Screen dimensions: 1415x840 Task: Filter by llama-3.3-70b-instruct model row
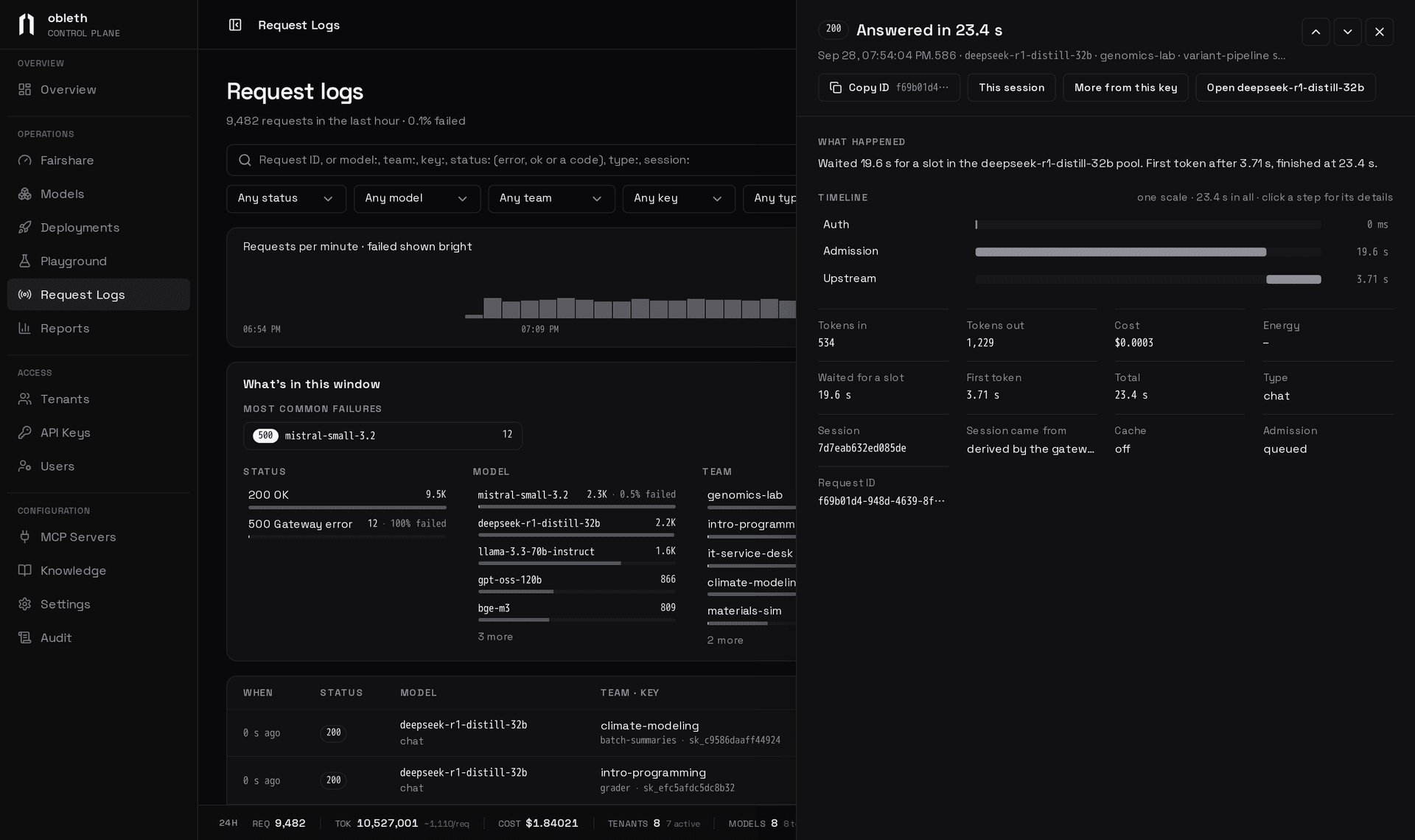(576, 555)
